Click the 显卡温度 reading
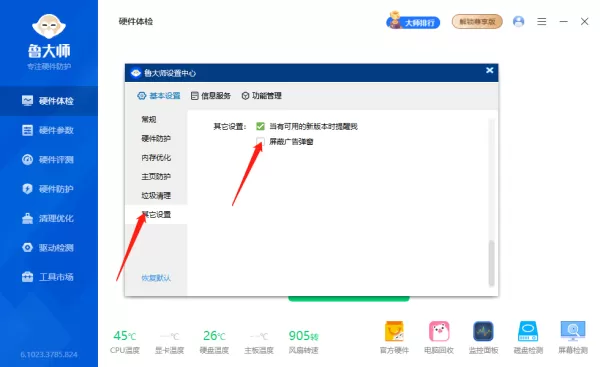Screen dimensions: 600x367 170,342
